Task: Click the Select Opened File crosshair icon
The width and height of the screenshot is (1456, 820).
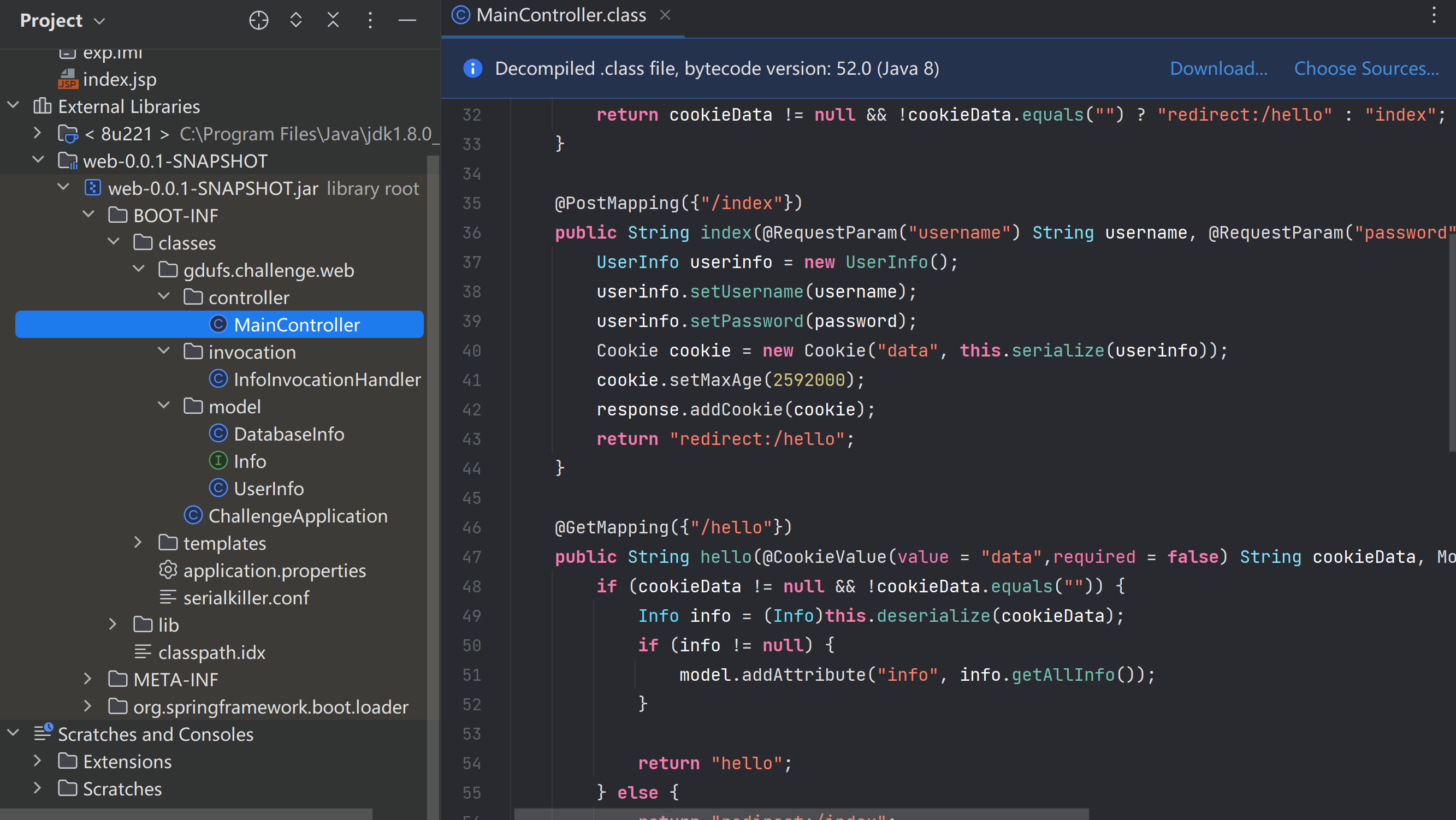Action: [x=258, y=20]
